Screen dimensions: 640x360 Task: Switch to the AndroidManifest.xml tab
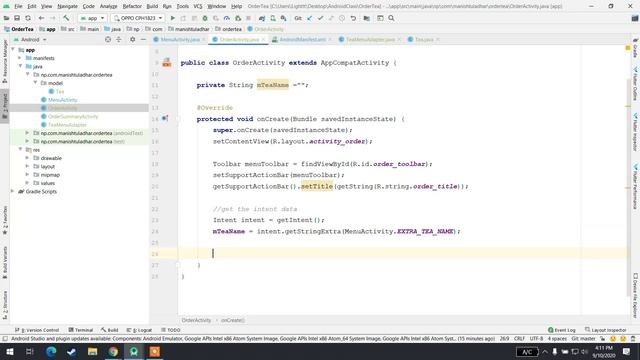click(x=302, y=40)
